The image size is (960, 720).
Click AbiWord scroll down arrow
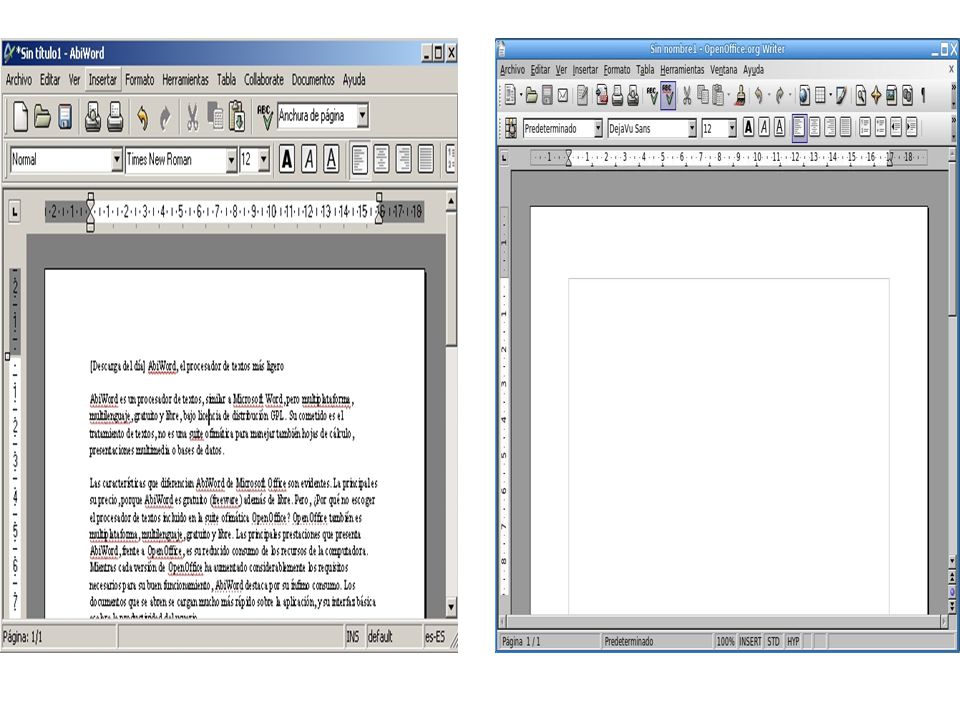(451, 607)
